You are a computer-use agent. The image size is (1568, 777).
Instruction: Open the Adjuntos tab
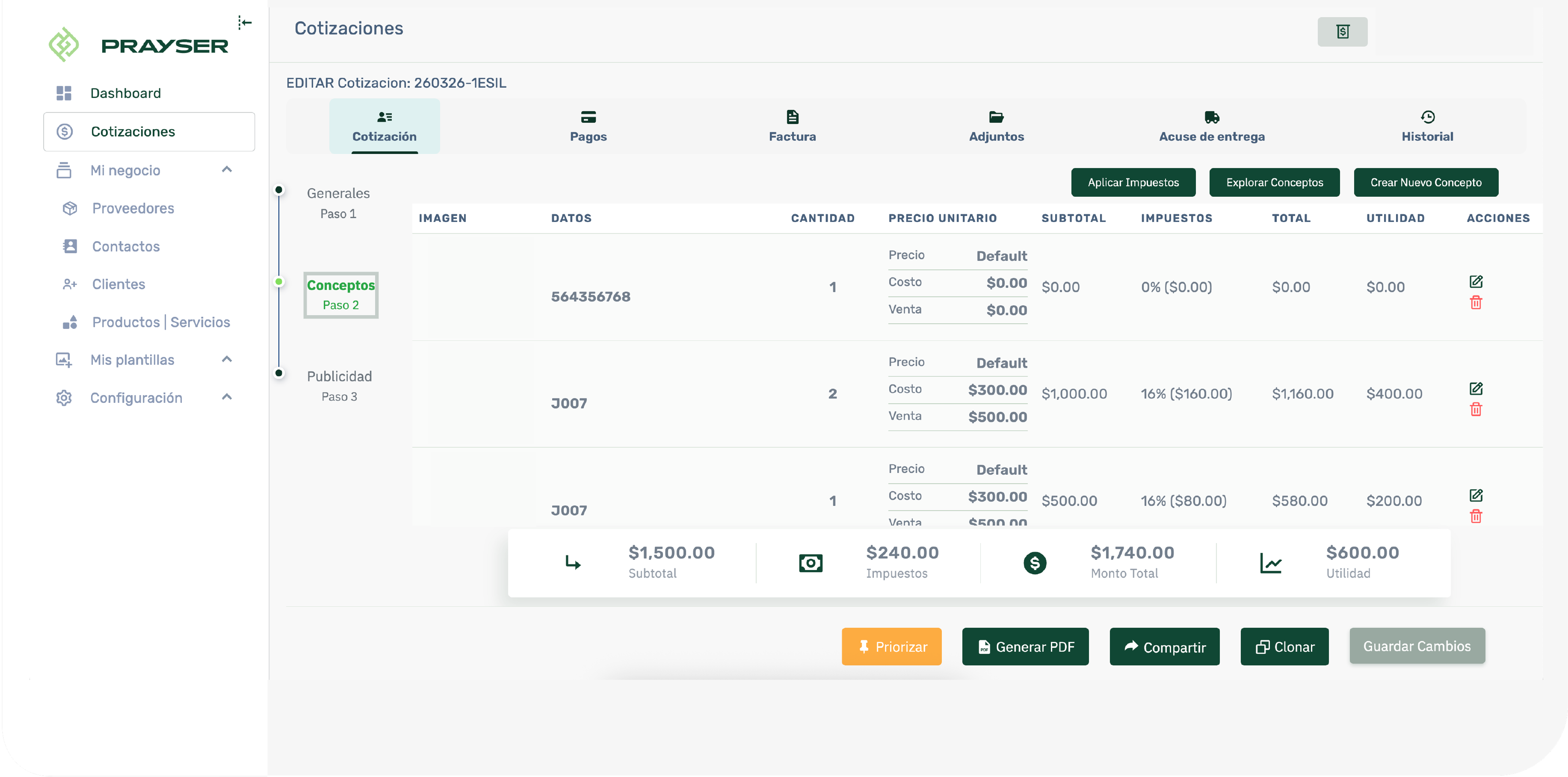click(996, 126)
